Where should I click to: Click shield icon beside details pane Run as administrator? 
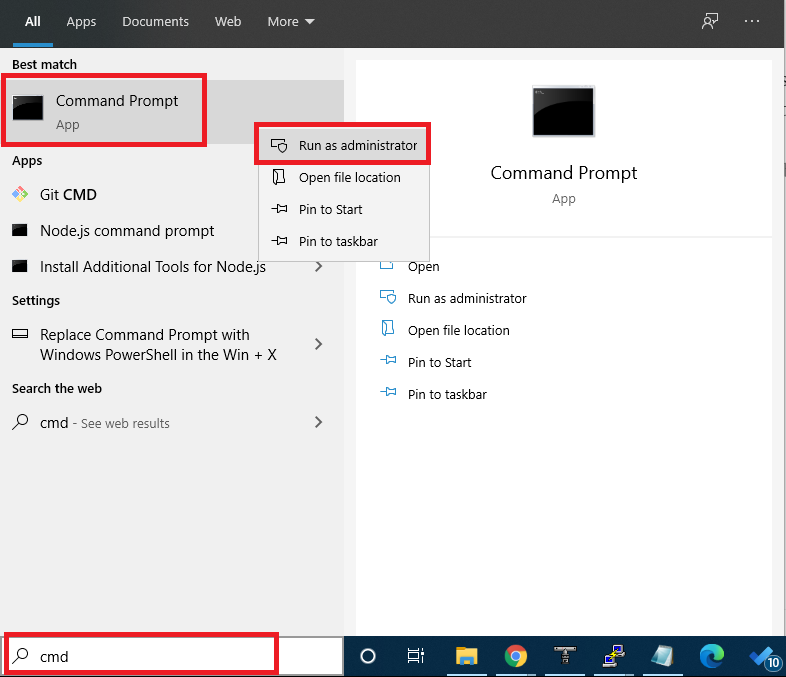(388, 297)
